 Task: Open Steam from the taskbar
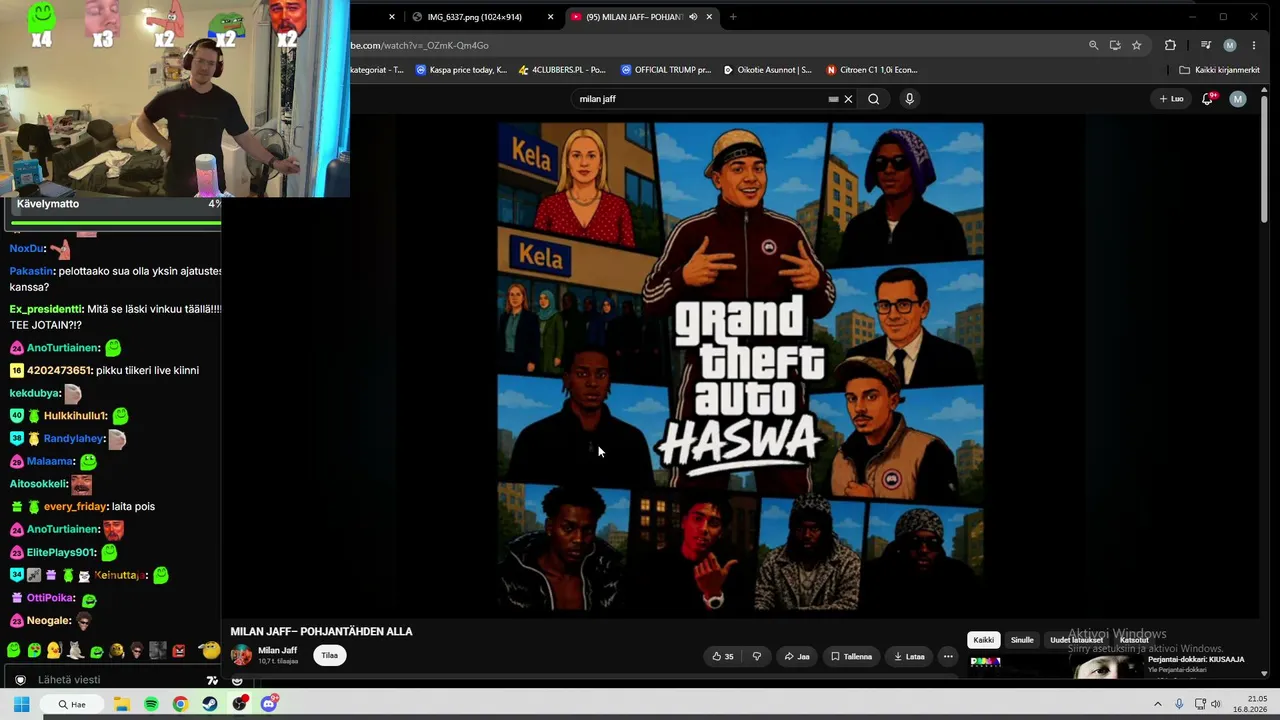click(210, 704)
